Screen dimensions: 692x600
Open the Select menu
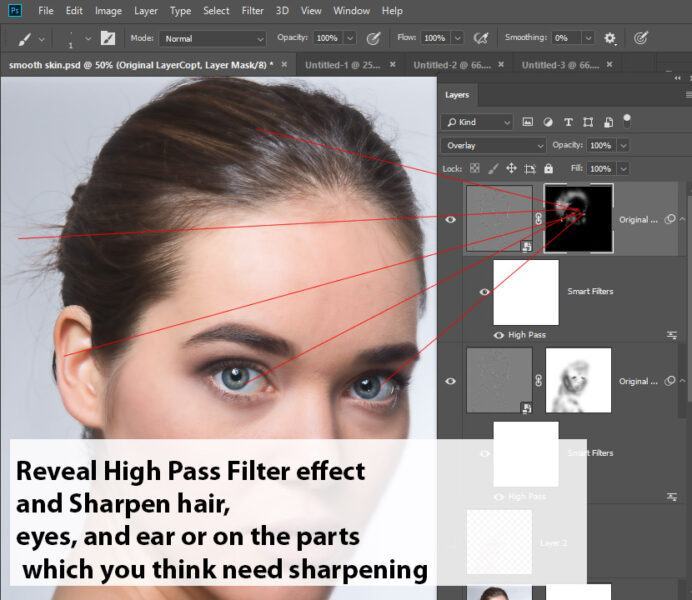[216, 11]
